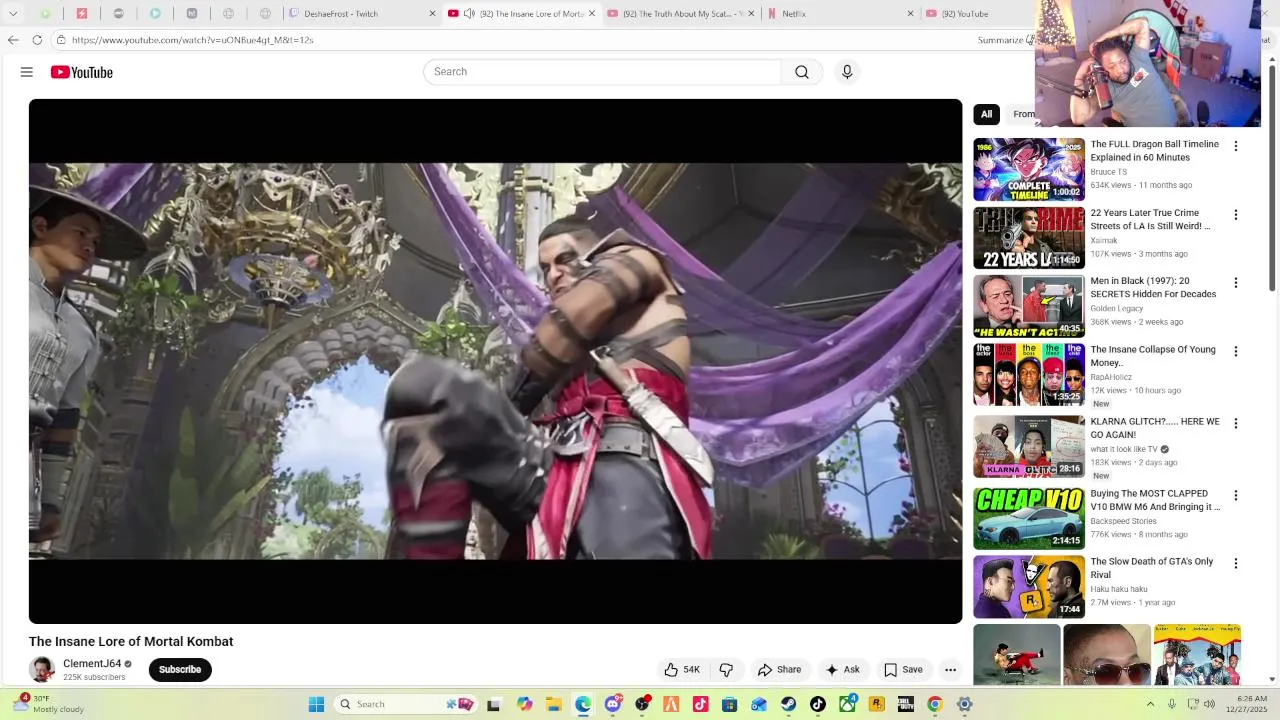Open options for FULL Dragon Ball Timeline video
The width and height of the screenshot is (1280, 720).
[1236, 146]
